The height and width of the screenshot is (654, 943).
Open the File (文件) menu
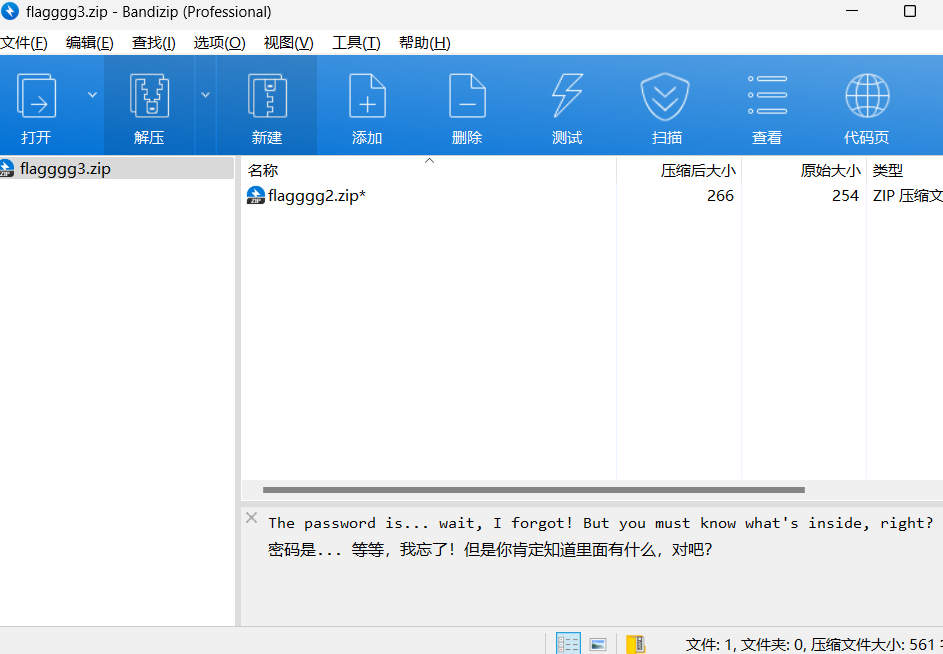pyautogui.click(x=24, y=43)
